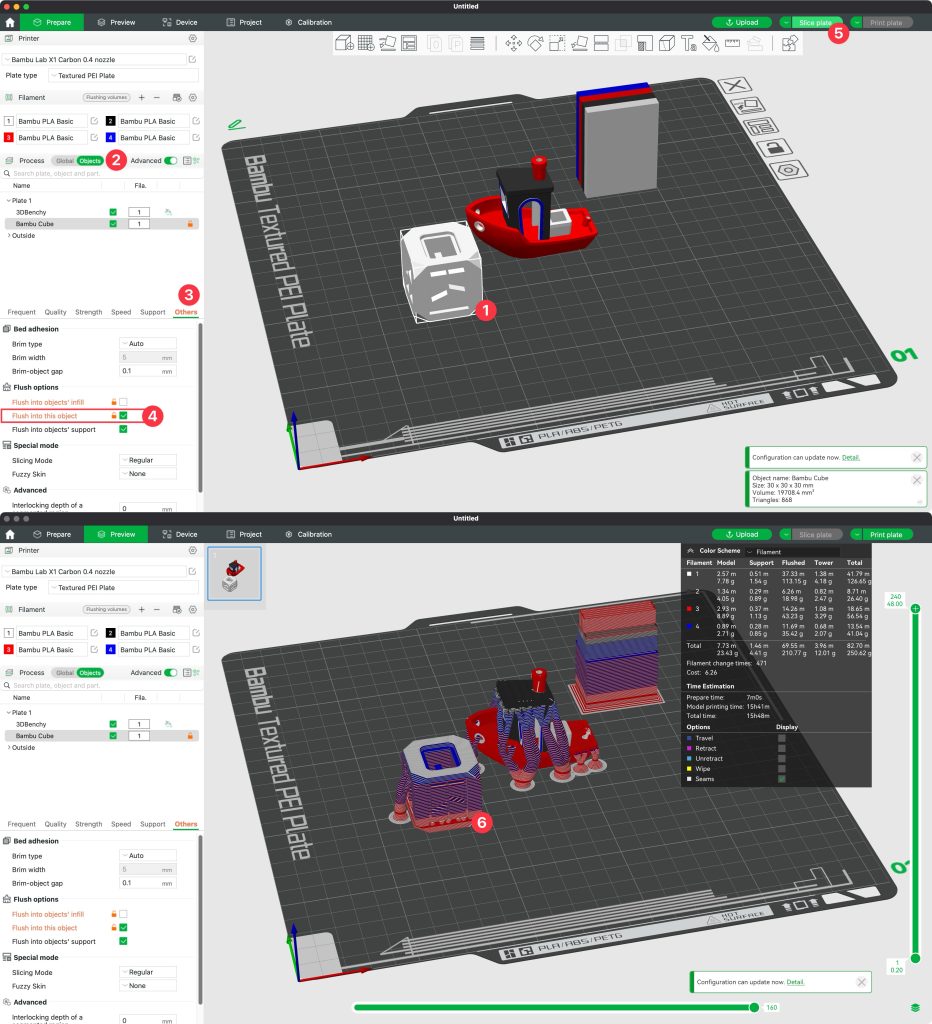Open the Plate type dropdown in the upper window

[125, 75]
